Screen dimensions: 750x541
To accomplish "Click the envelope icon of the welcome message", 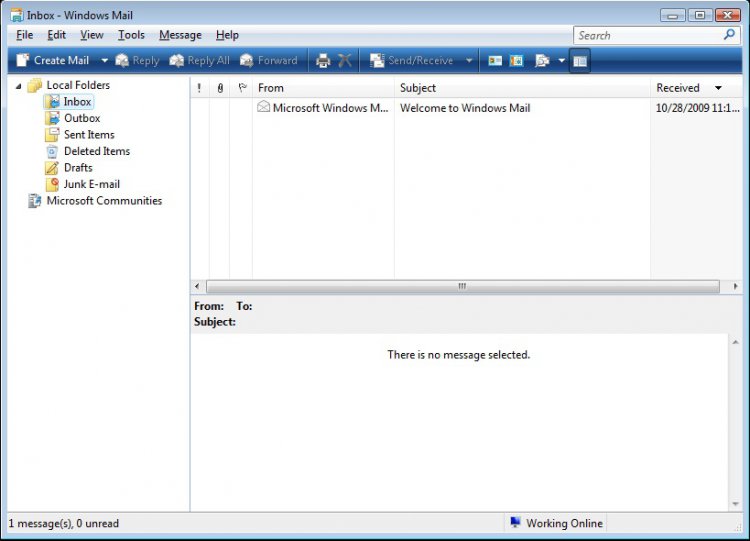I will [263, 107].
